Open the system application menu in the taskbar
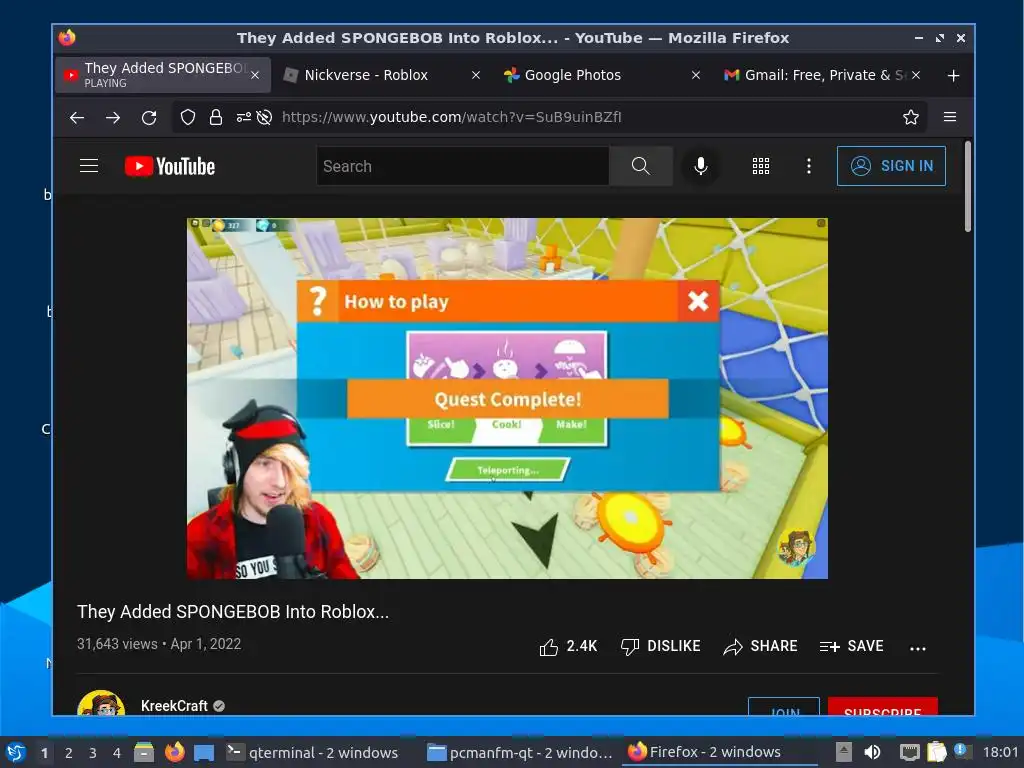The height and width of the screenshot is (768, 1024). pos(15,752)
